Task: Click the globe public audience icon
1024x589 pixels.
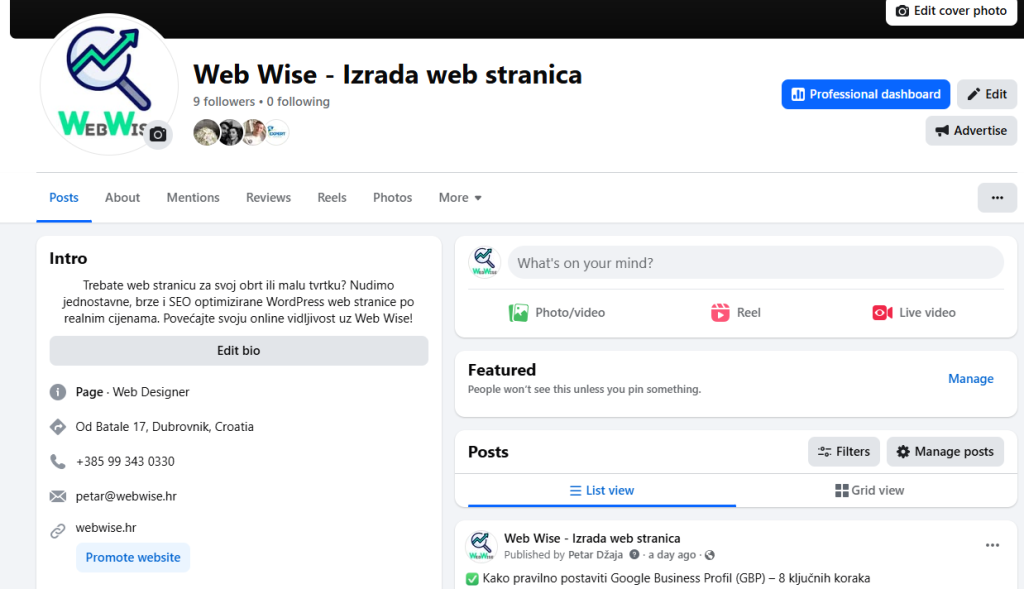Action: pyautogui.click(x=710, y=555)
